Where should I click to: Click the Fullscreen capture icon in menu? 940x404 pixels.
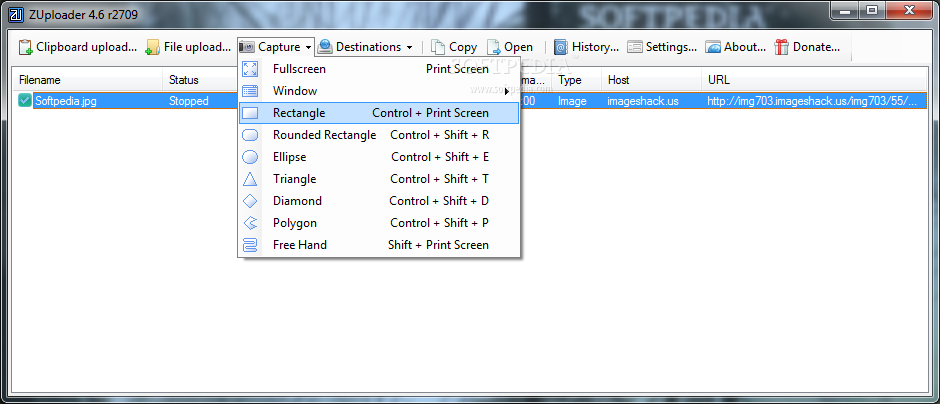tap(249, 69)
